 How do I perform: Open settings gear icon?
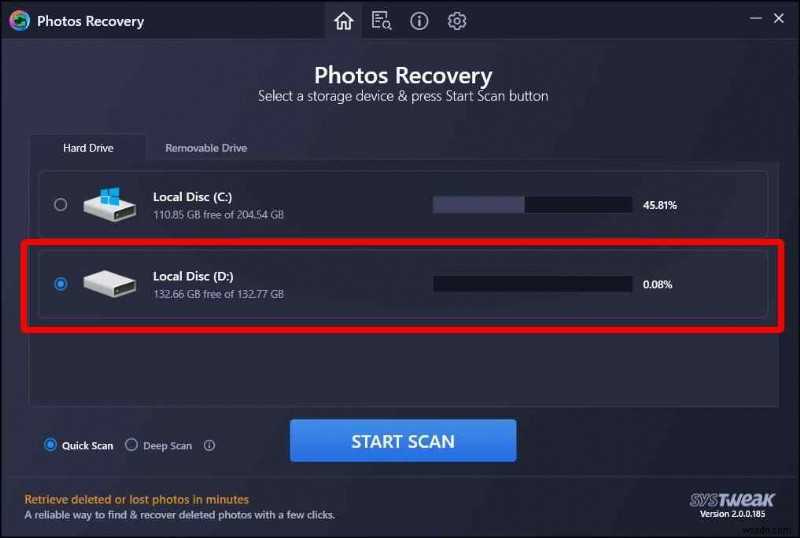457,21
